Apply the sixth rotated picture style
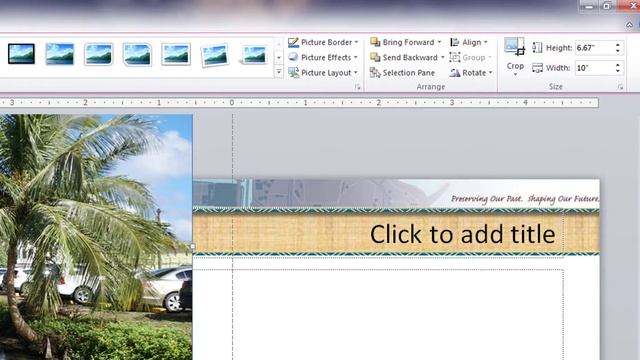The image size is (640, 360). (x=214, y=54)
